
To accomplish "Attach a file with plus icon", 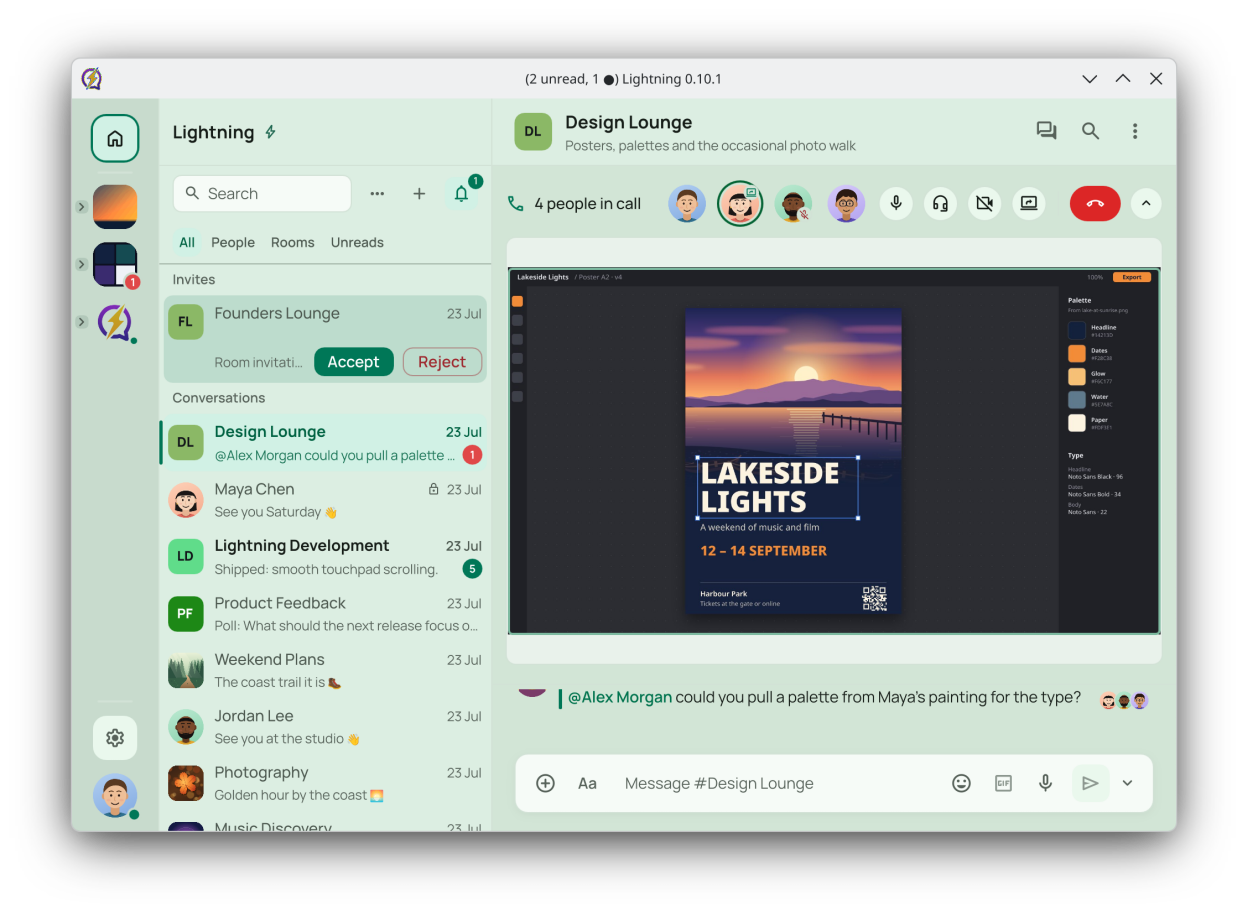I will (x=545, y=783).
